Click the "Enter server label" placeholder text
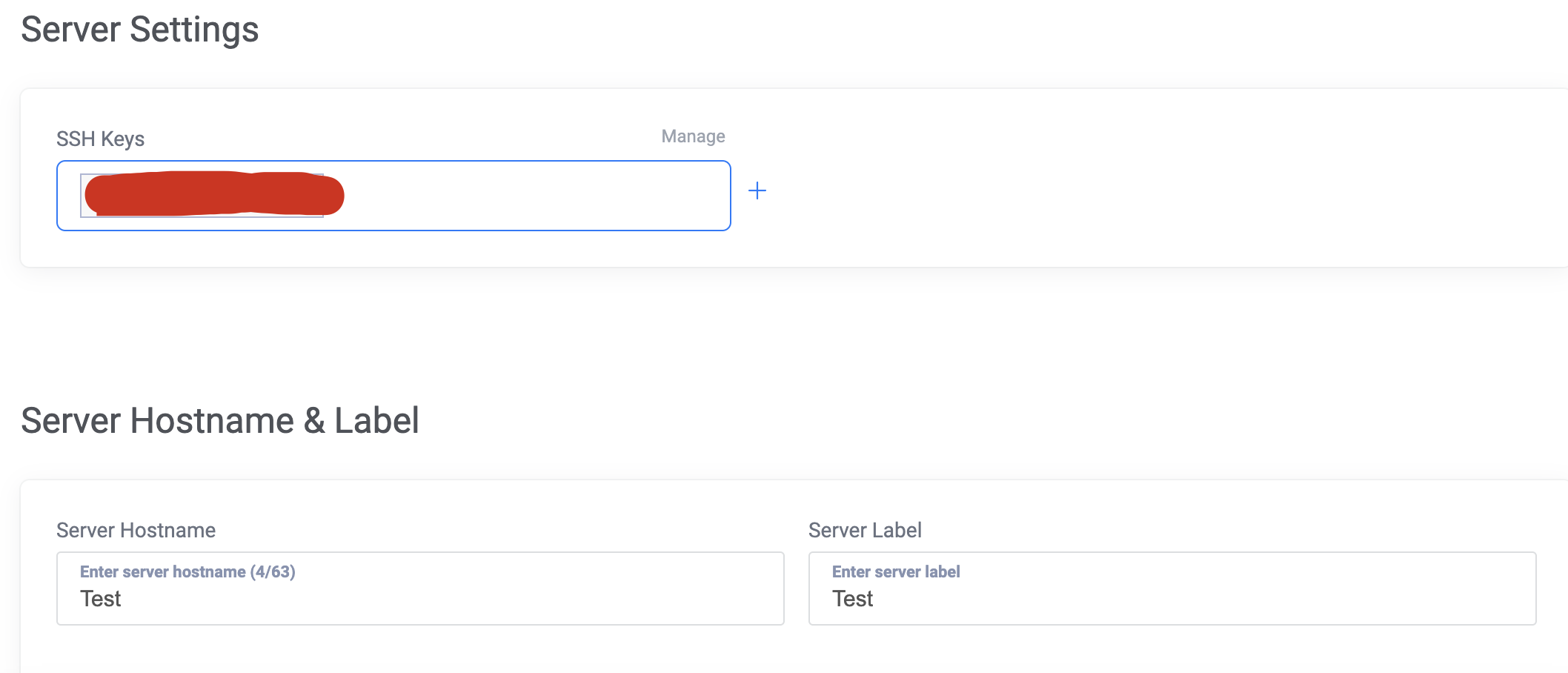 895,571
